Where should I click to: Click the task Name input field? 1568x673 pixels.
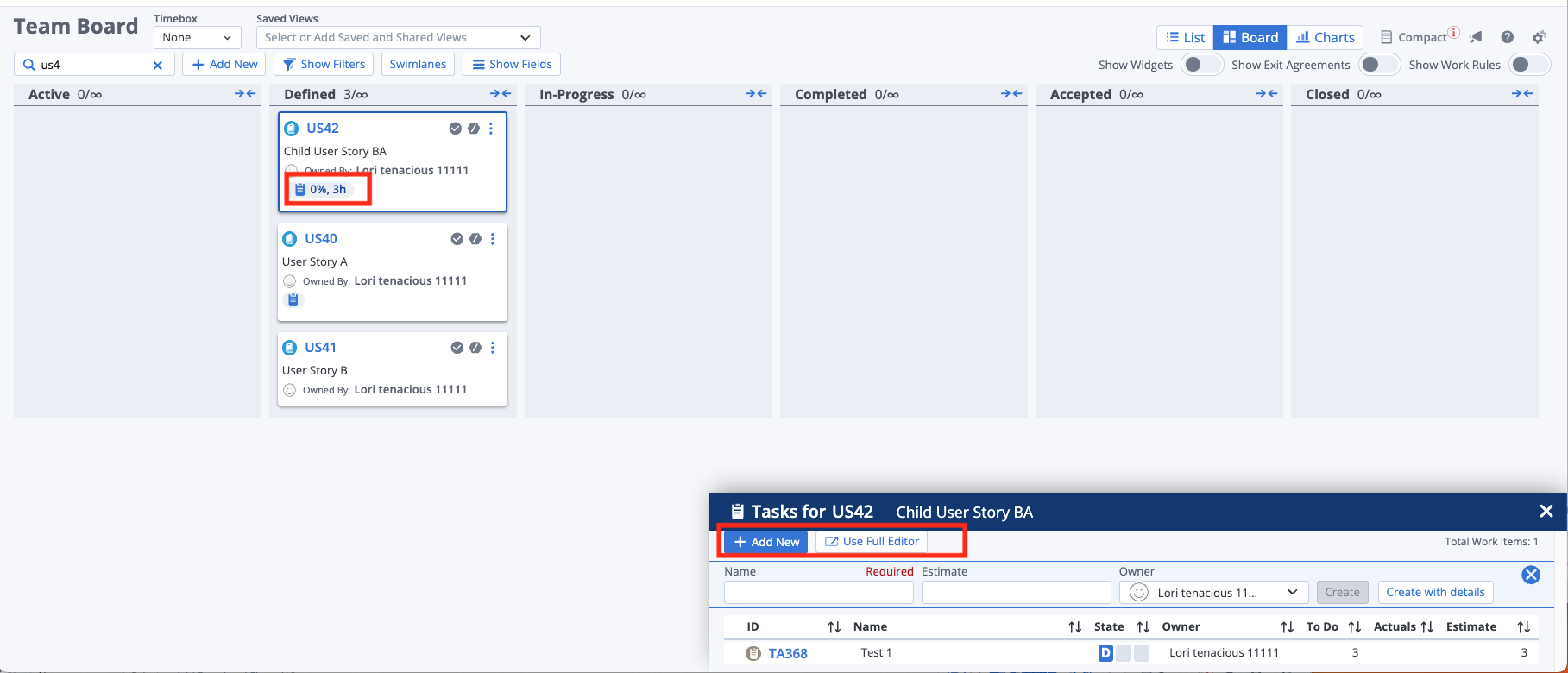tap(818, 593)
